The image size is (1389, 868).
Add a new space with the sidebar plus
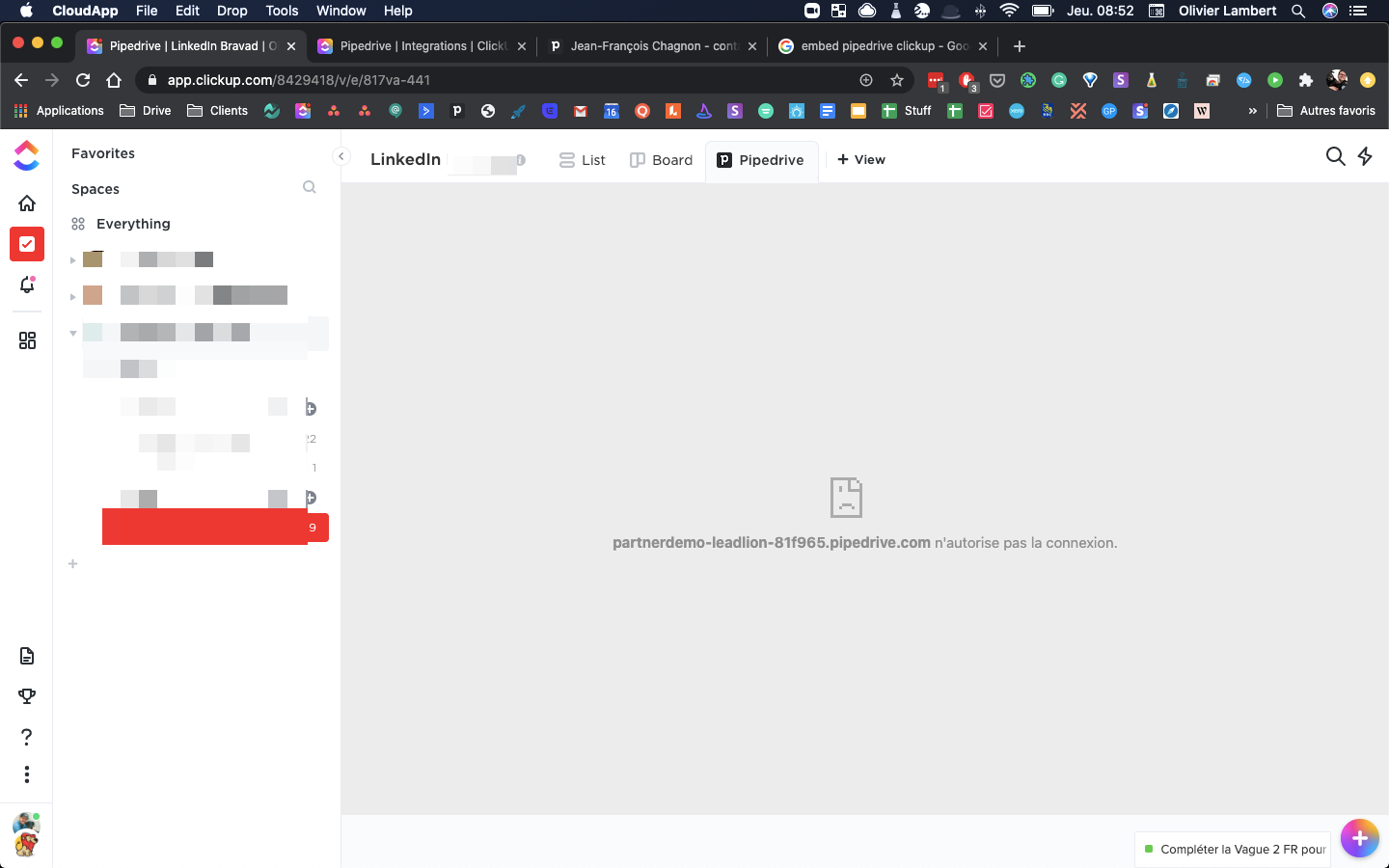coord(72,564)
